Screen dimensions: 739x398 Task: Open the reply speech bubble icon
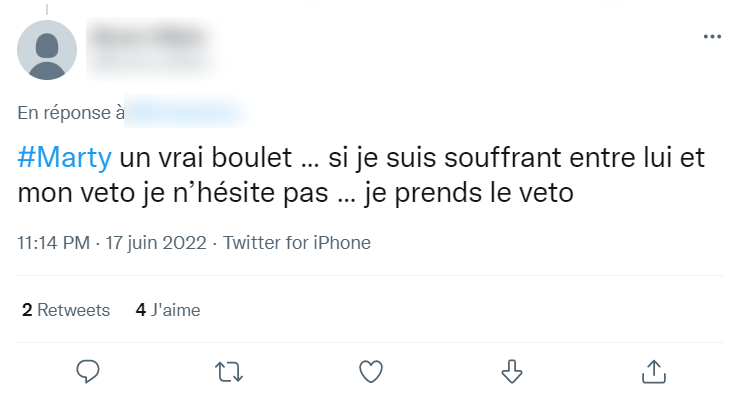tap(88, 372)
